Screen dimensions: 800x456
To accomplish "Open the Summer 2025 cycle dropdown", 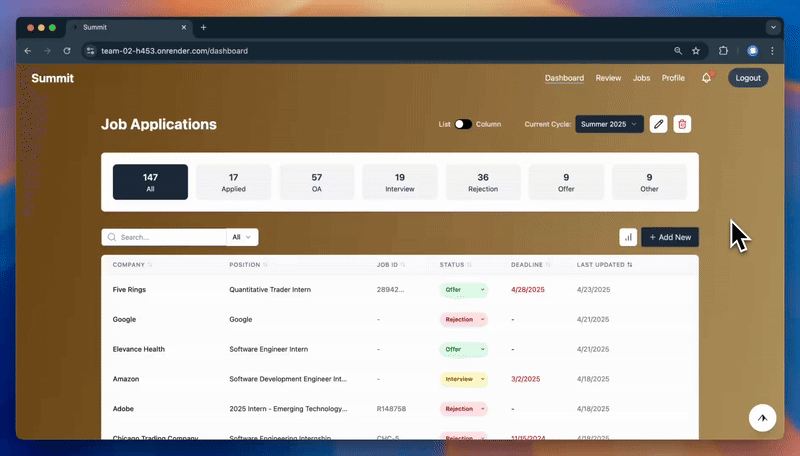I will (609, 124).
